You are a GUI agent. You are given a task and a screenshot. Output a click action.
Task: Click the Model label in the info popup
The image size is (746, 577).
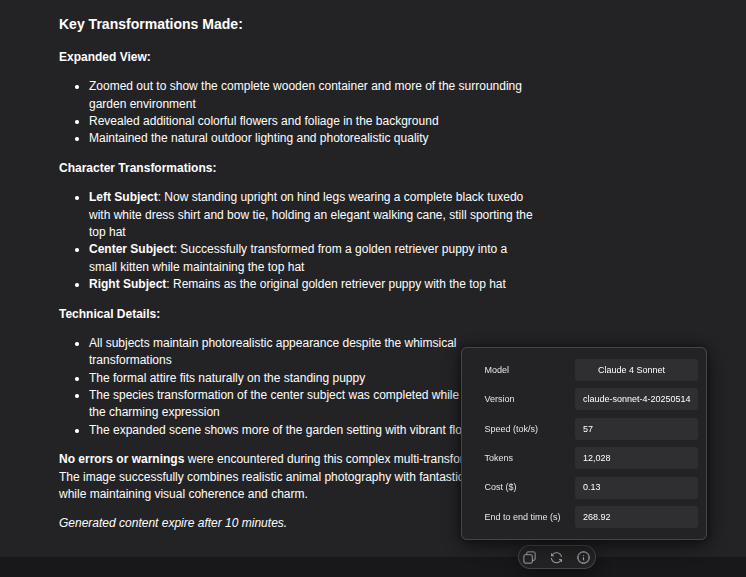tap(497, 370)
